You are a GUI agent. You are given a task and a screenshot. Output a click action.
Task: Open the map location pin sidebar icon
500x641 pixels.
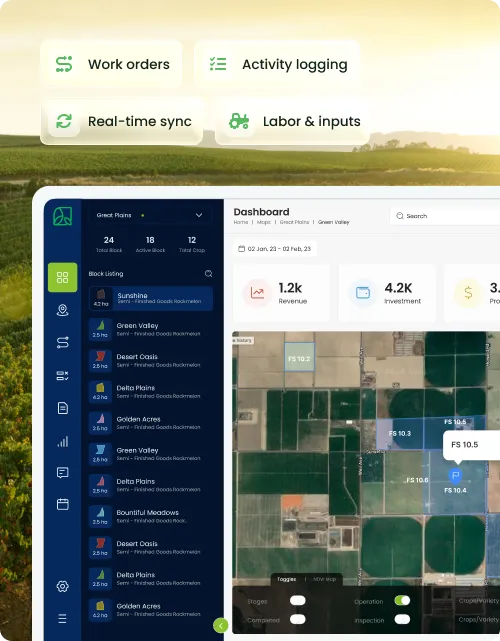(63, 310)
